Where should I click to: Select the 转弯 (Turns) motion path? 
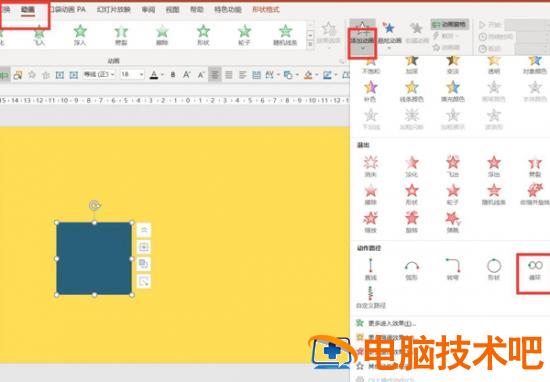(453, 269)
